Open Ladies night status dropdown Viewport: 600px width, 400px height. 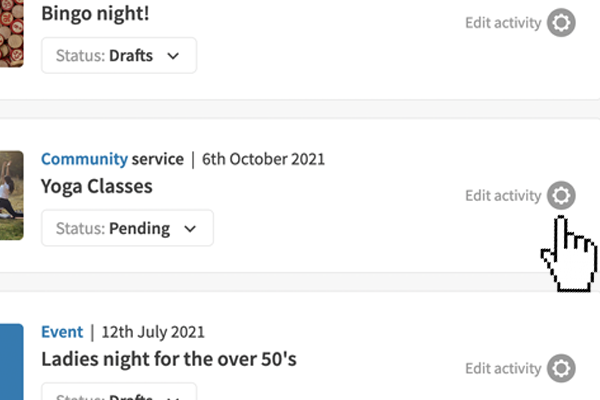118,392
